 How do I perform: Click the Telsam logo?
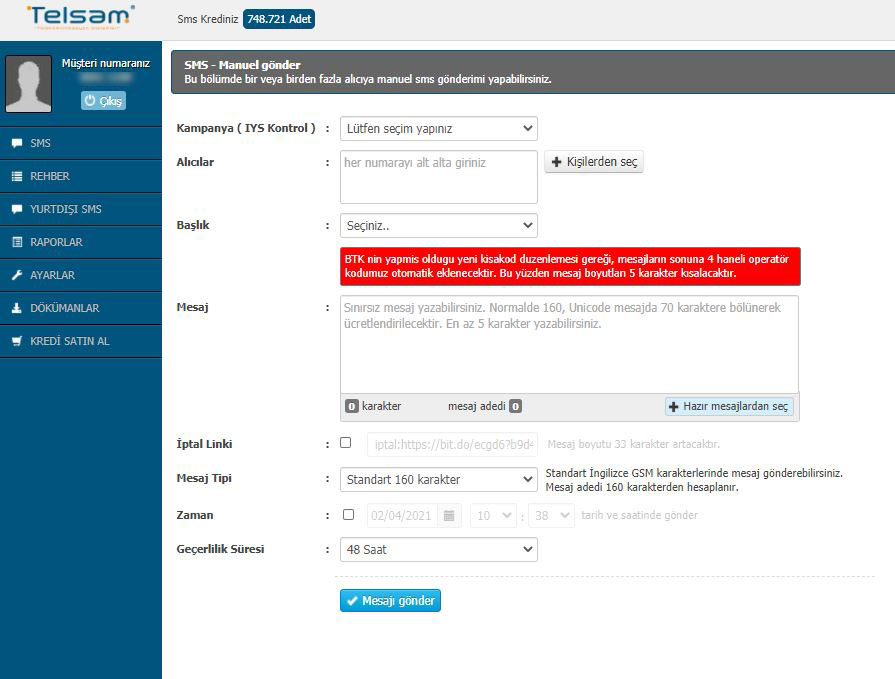click(80, 17)
